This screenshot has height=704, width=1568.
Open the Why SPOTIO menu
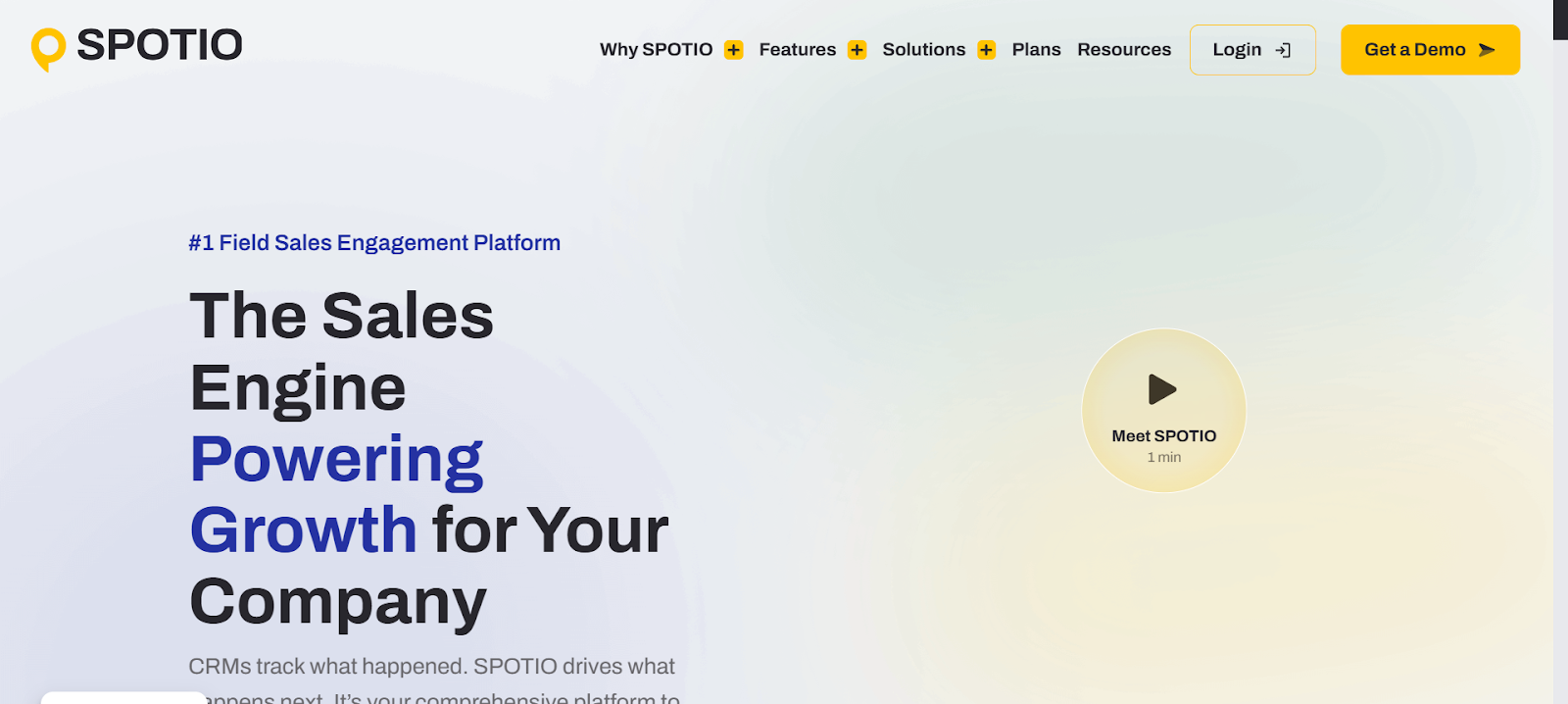point(656,50)
